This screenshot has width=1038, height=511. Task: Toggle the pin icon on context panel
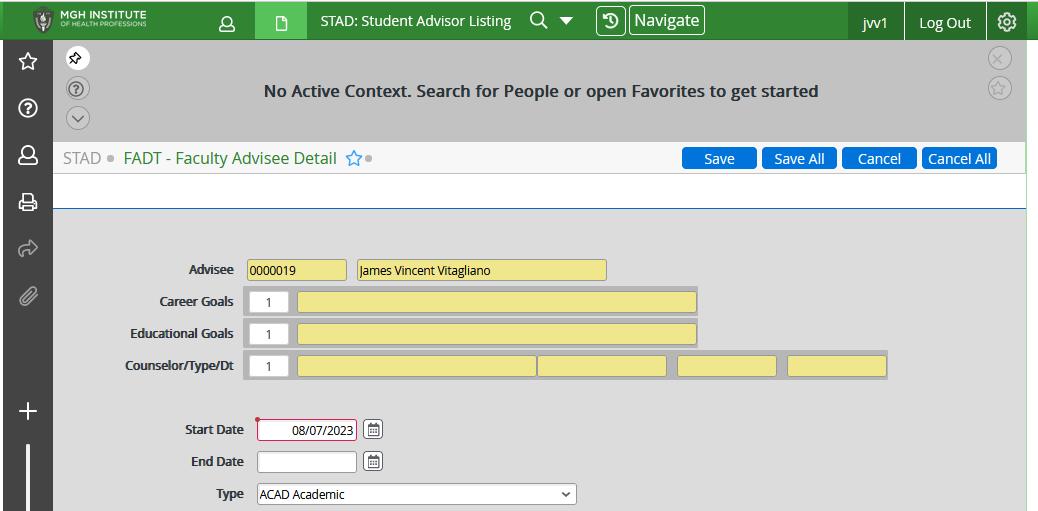(76, 59)
